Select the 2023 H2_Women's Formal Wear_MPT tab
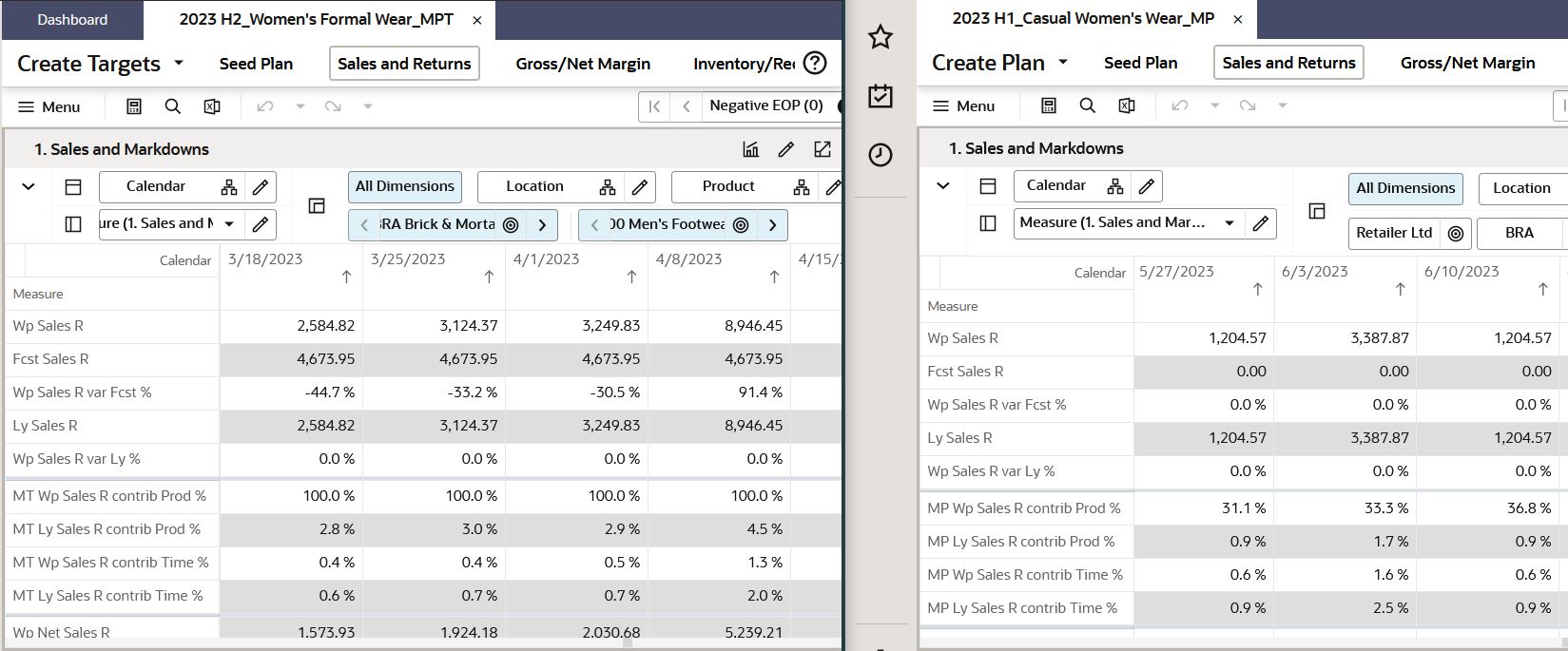Image resolution: width=1568 pixels, height=651 pixels. pyautogui.click(x=317, y=19)
